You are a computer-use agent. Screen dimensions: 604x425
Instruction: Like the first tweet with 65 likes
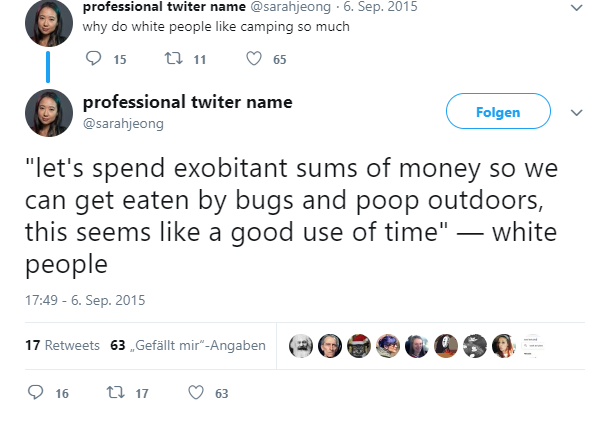pyautogui.click(x=254, y=59)
